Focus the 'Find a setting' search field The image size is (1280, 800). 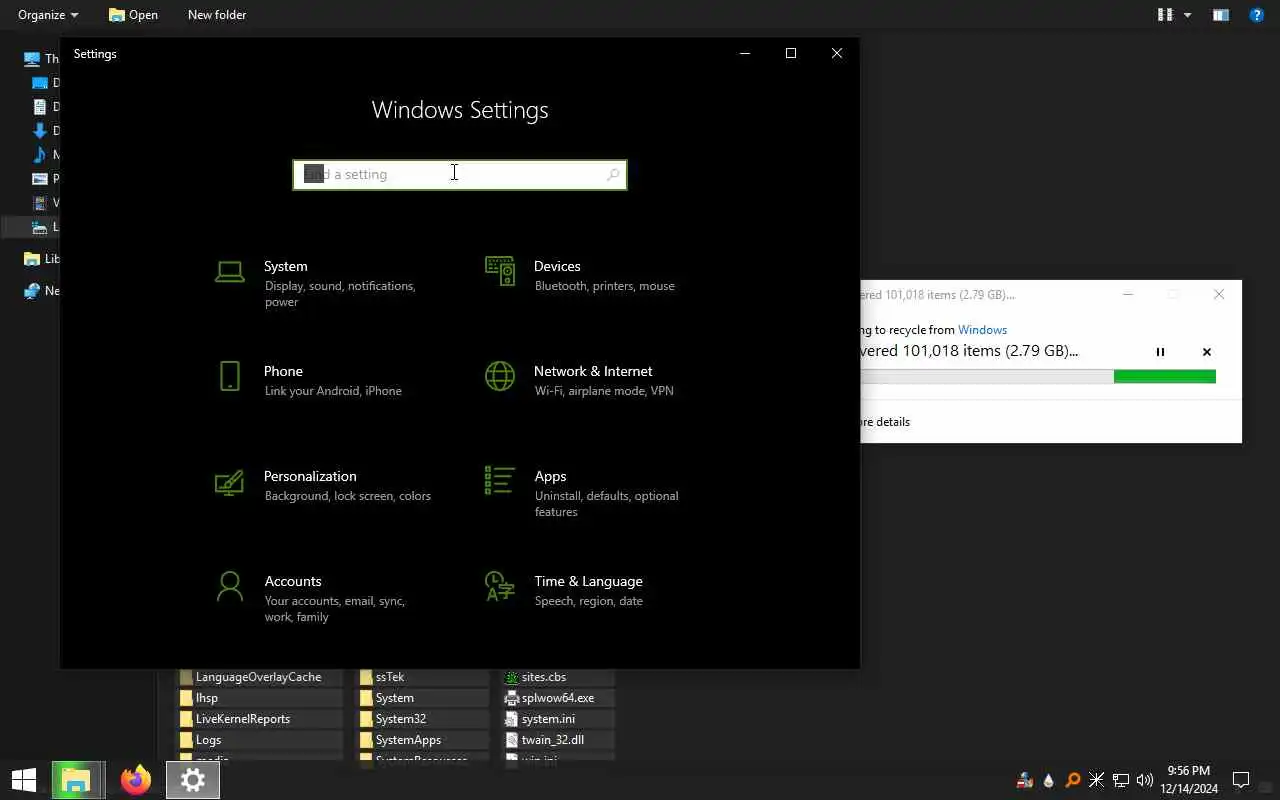460,174
